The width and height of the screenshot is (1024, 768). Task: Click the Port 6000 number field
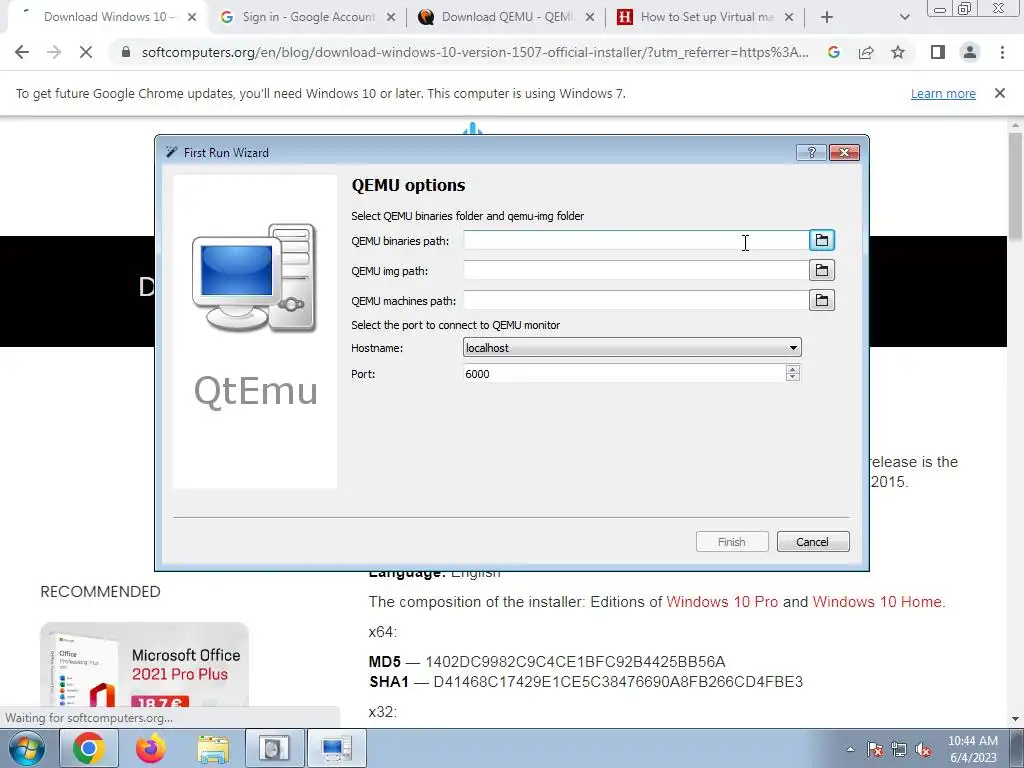(x=624, y=374)
